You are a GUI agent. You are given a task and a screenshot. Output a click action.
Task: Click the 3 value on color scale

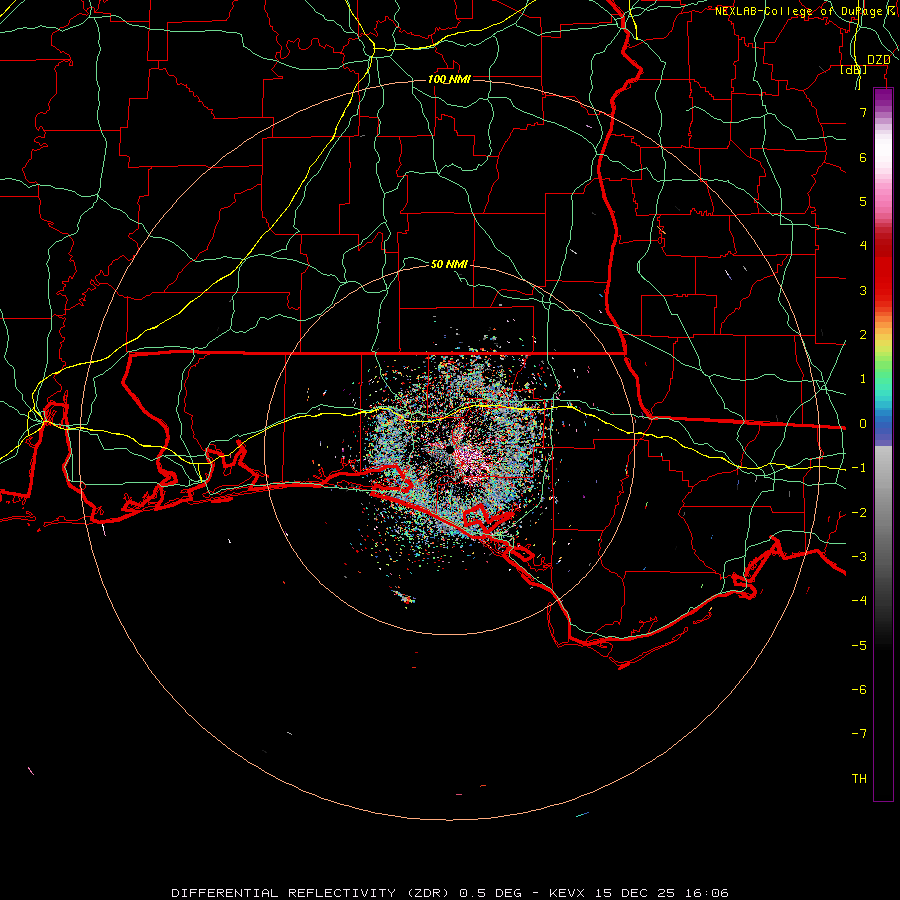863,290
